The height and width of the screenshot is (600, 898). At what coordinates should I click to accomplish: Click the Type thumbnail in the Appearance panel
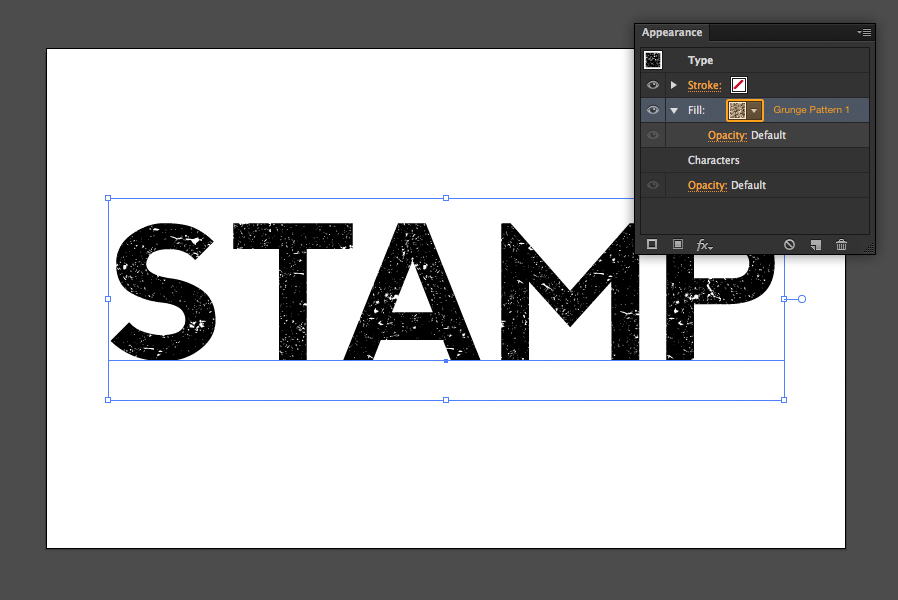(x=652, y=59)
